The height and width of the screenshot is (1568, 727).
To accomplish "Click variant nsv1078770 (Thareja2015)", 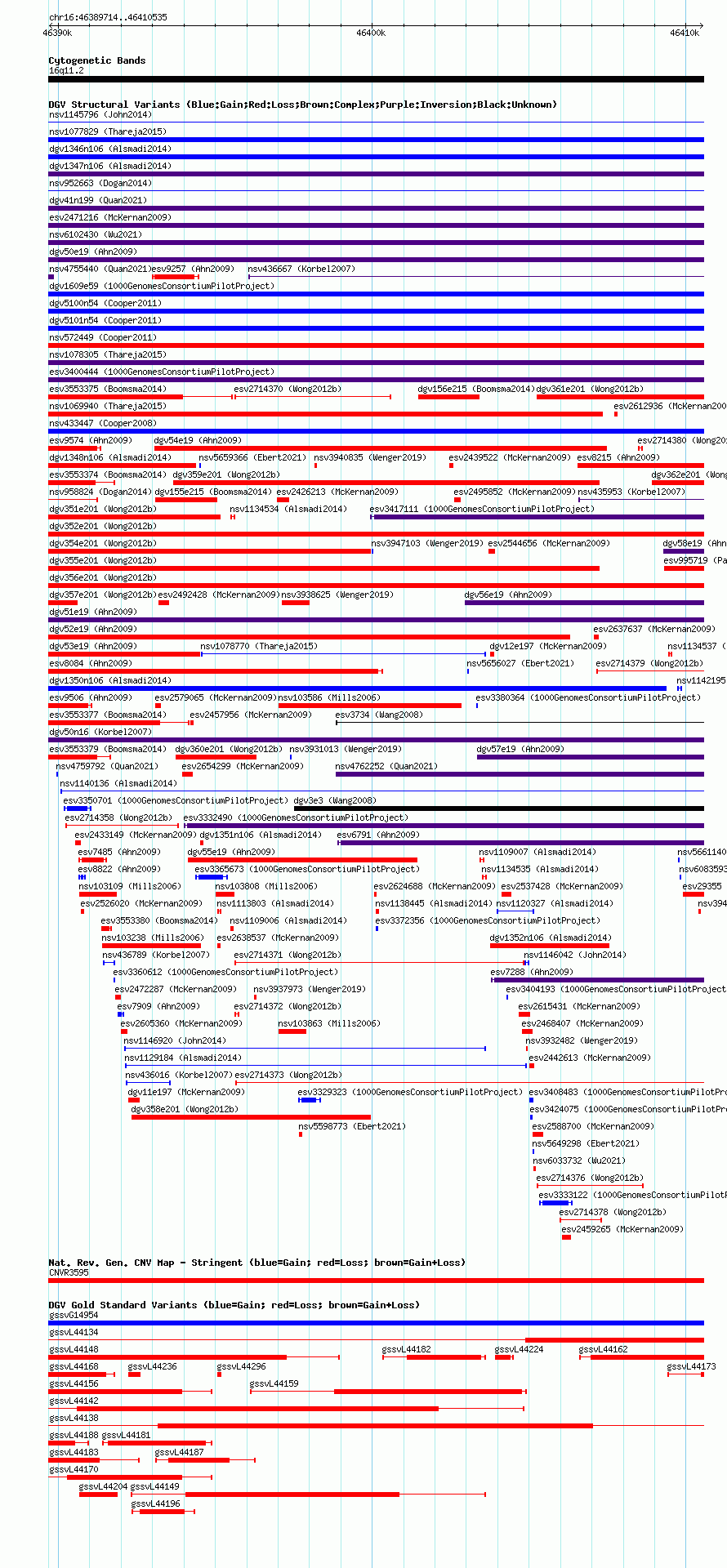I will tap(259, 646).
